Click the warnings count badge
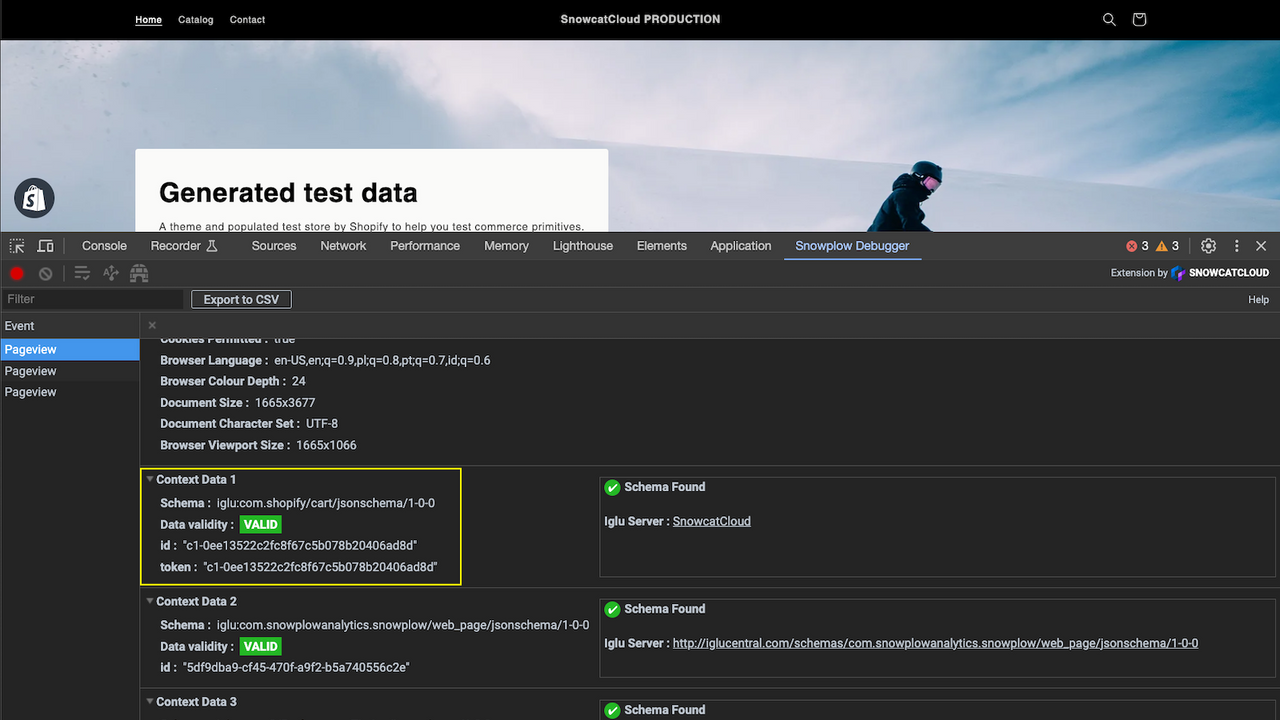 tap(1167, 245)
